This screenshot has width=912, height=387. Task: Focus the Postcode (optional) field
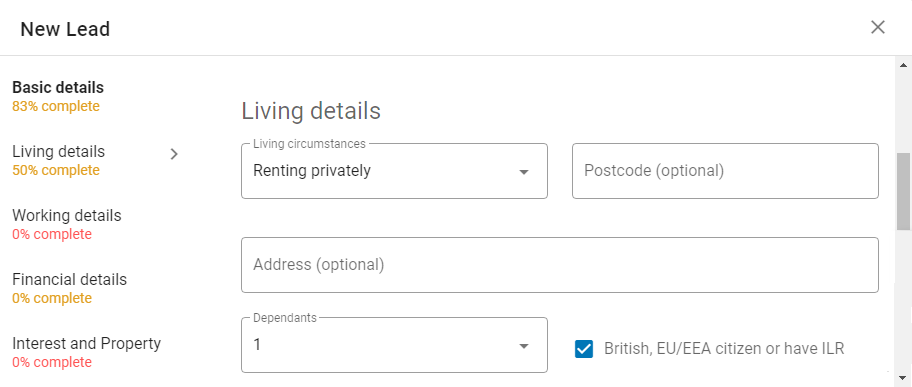click(725, 171)
